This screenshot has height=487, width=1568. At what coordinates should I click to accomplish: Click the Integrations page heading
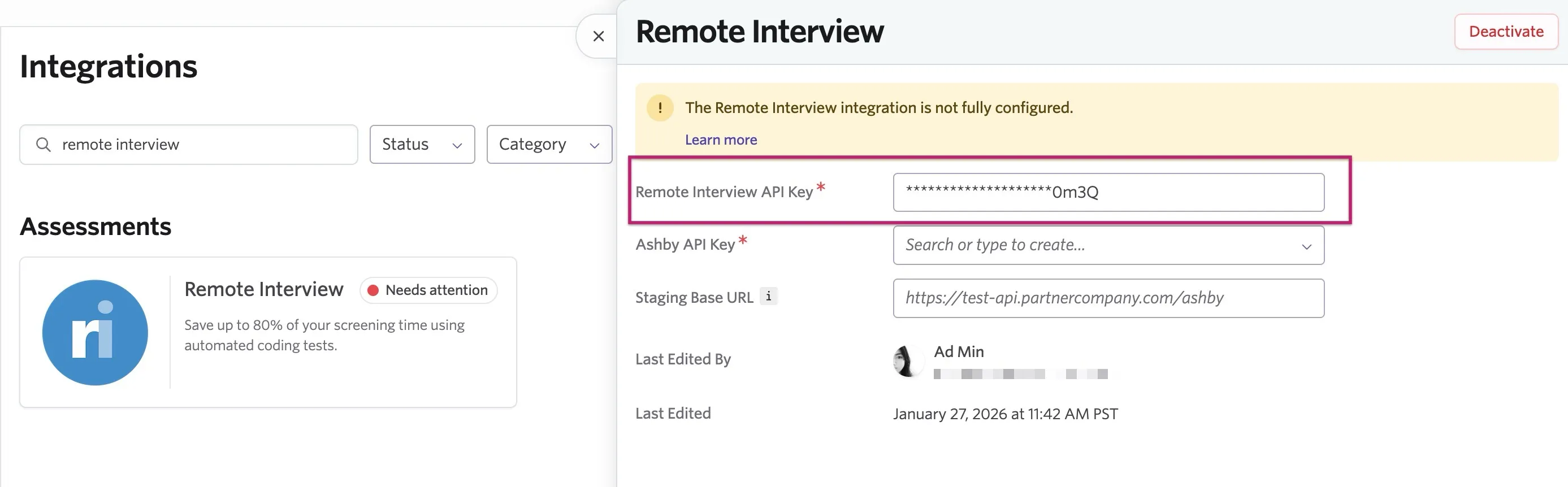coord(109,66)
